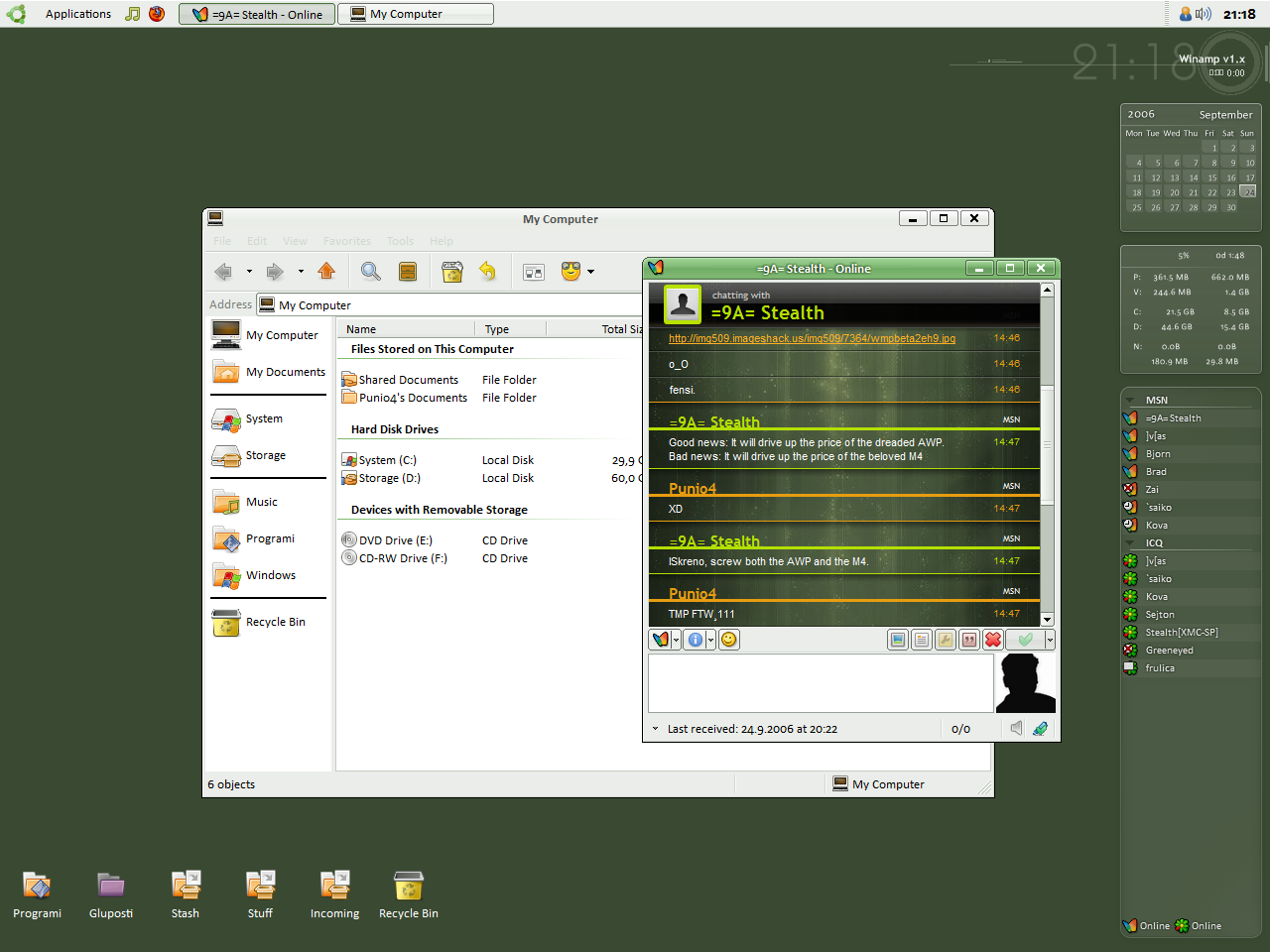The height and width of the screenshot is (952, 1270).
Task: Go up one level with orange arrow
Action: [x=326, y=272]
